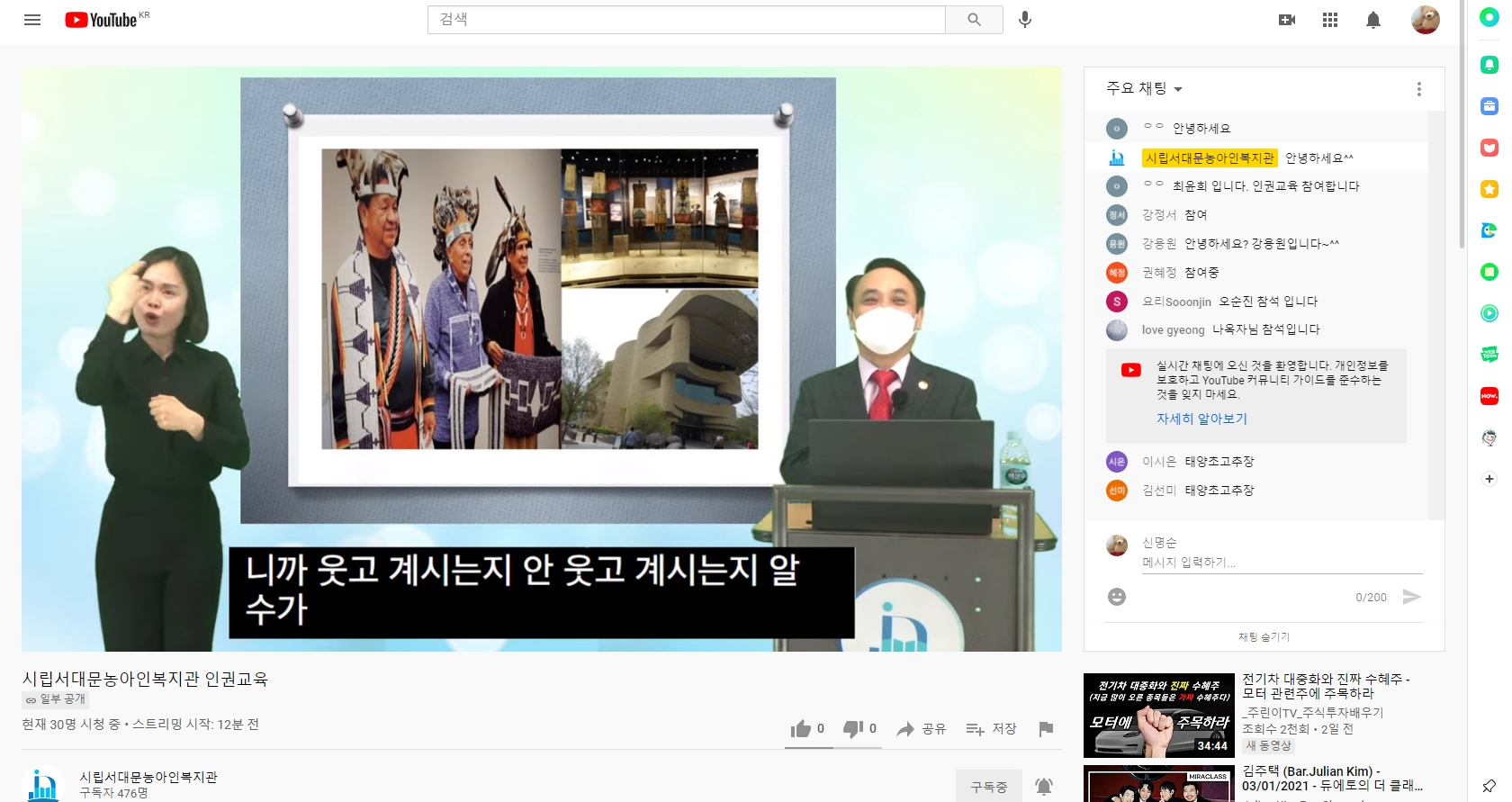Click 요리Sooonjin chat message
The height and width of the screenshot is (802, 1512).
1256,302
